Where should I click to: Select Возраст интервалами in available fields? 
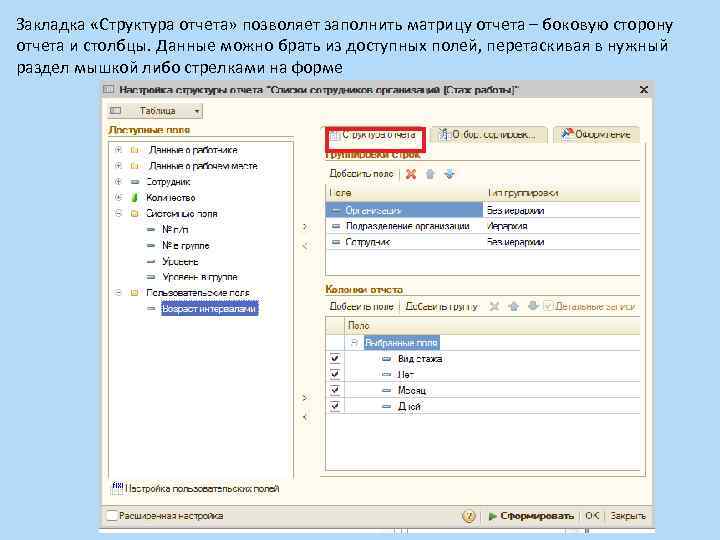(209, 309)
